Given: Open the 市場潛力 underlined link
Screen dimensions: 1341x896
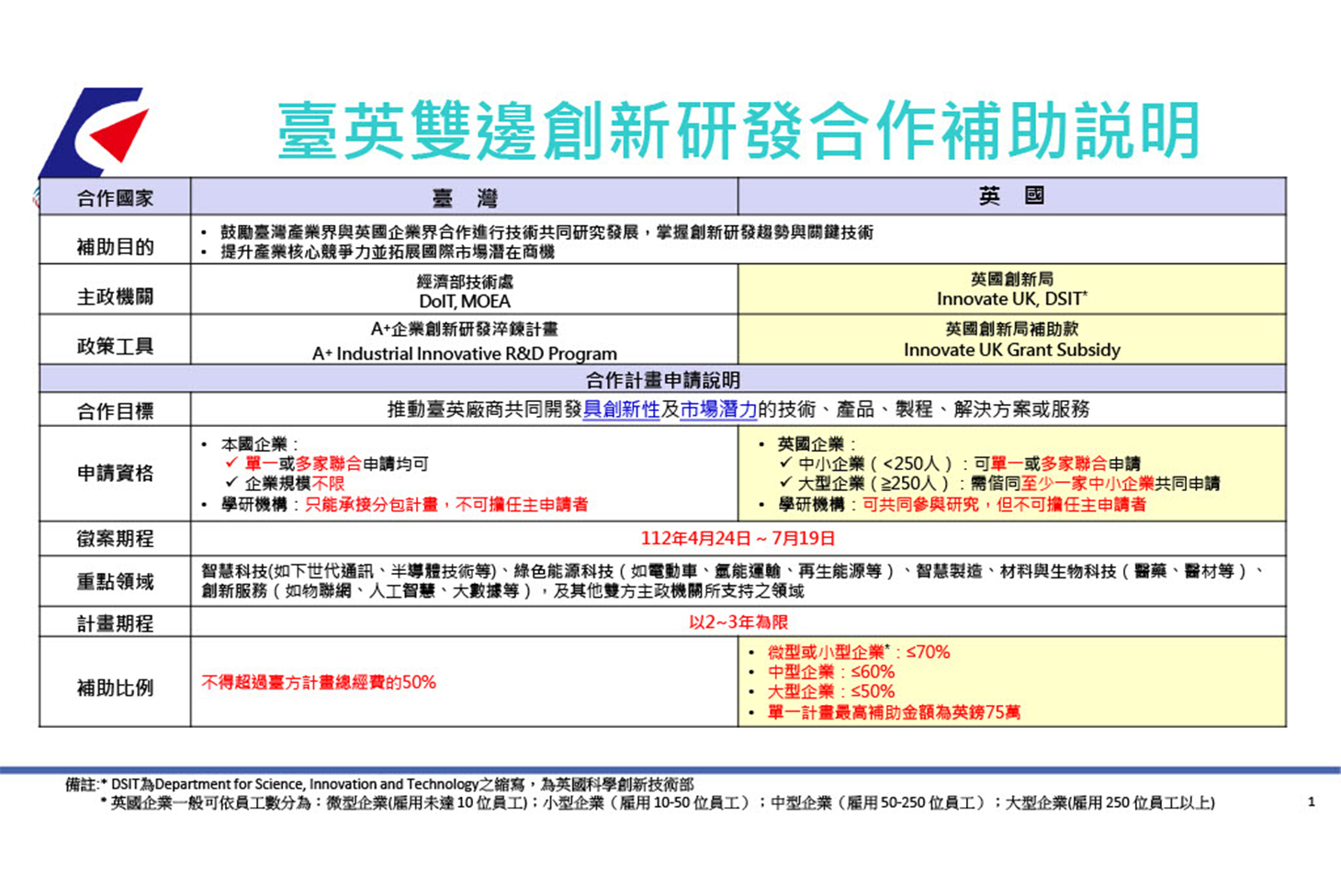Looking at the screenshot, I should point(718,409).
